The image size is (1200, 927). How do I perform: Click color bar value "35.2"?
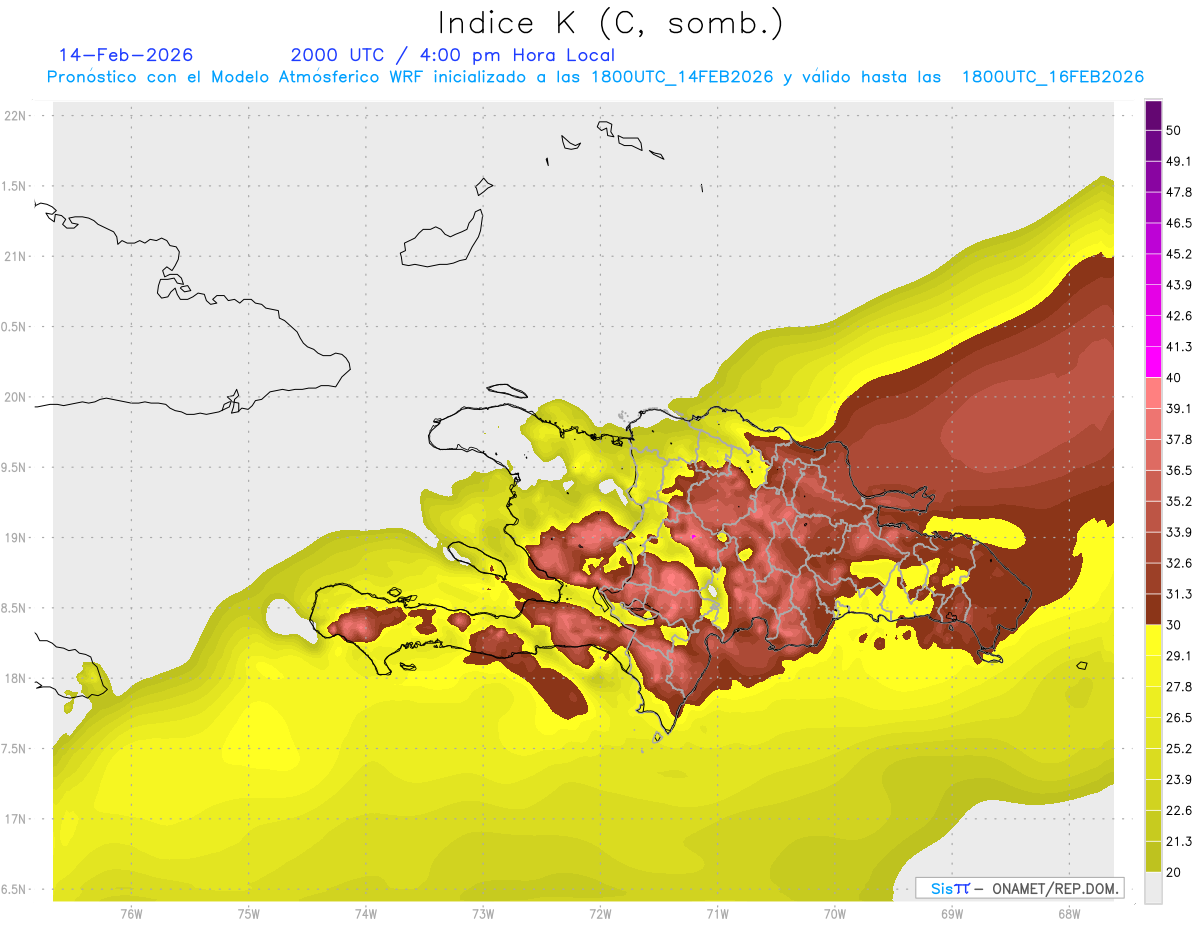(1178, 501)
